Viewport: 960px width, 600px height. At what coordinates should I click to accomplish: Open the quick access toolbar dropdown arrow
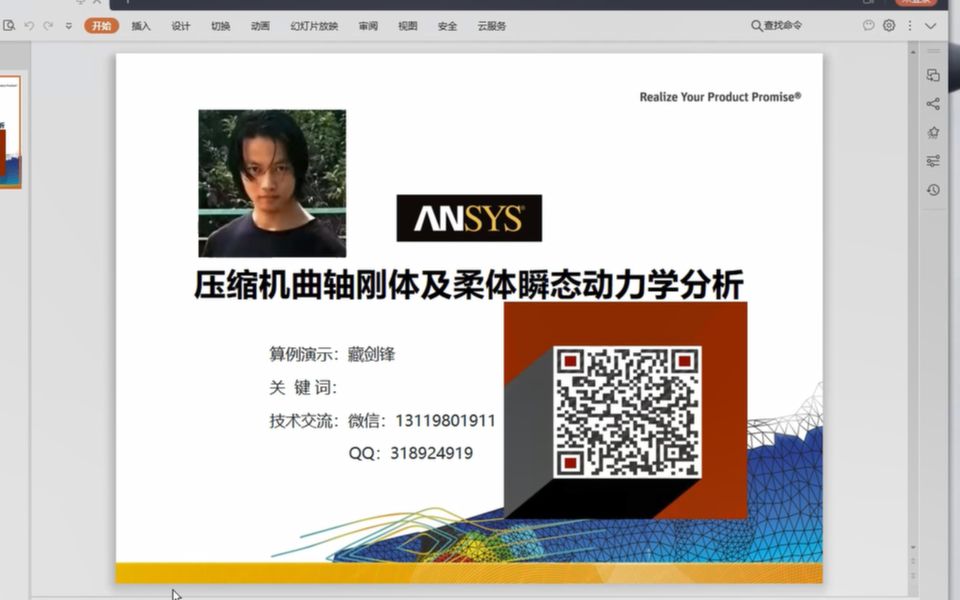click(x=69, y=25)
